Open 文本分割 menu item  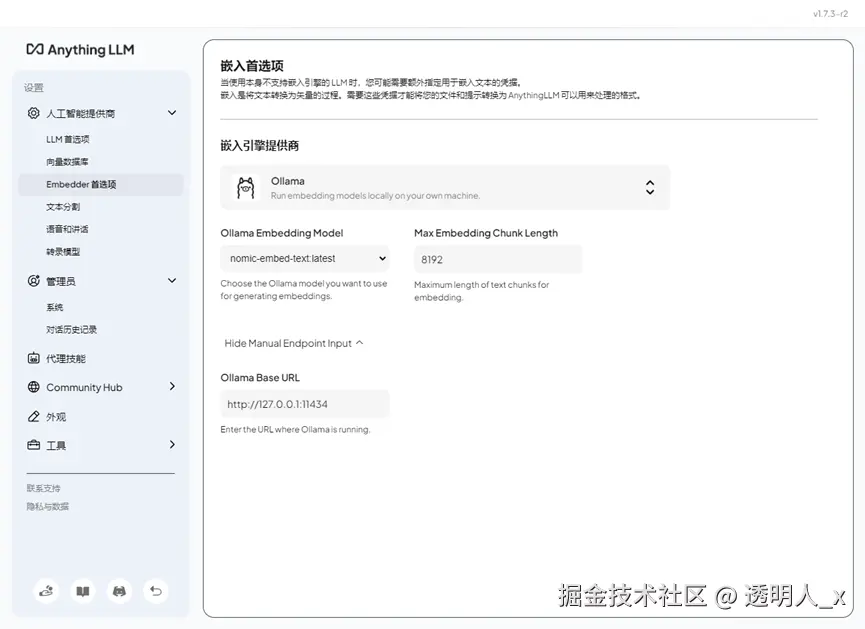tap(63, 207)
